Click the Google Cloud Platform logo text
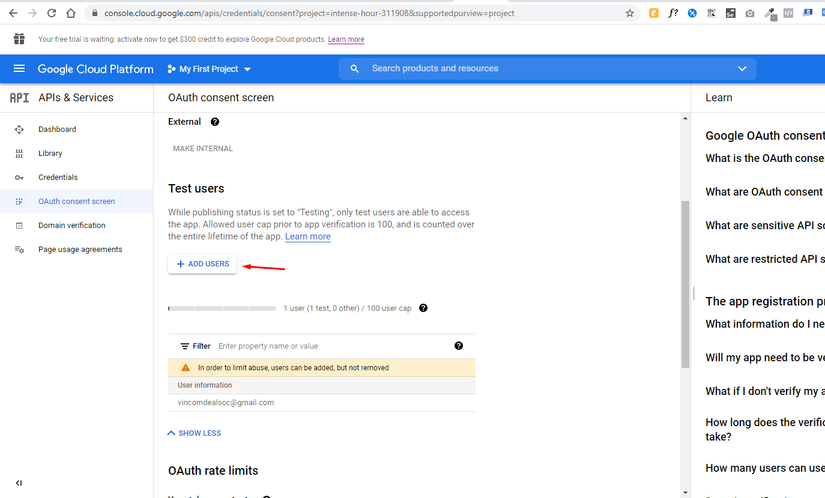Screen dimensions: 825x498 95,69
